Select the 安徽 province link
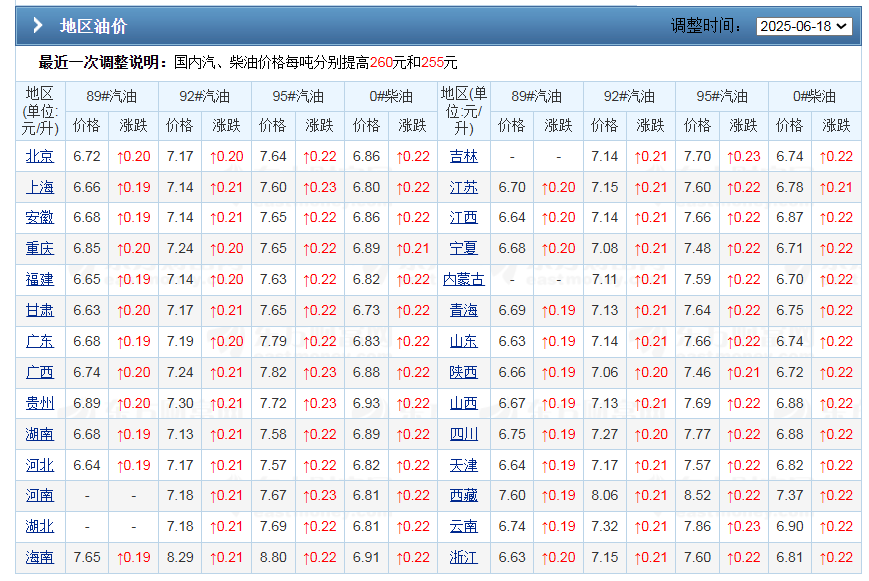Viewport: 869px width, 581px height. pos(40,217)
